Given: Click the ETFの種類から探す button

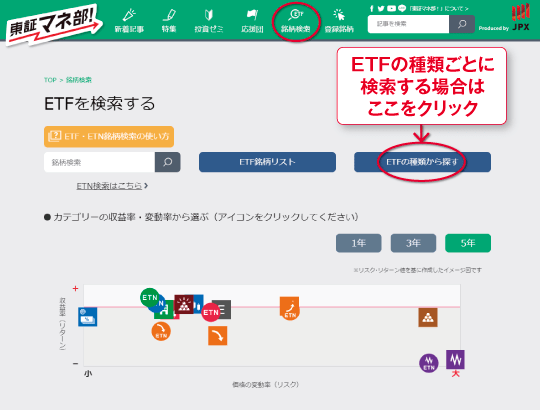Looking at the screenshot, I should (x=422, y=162).
